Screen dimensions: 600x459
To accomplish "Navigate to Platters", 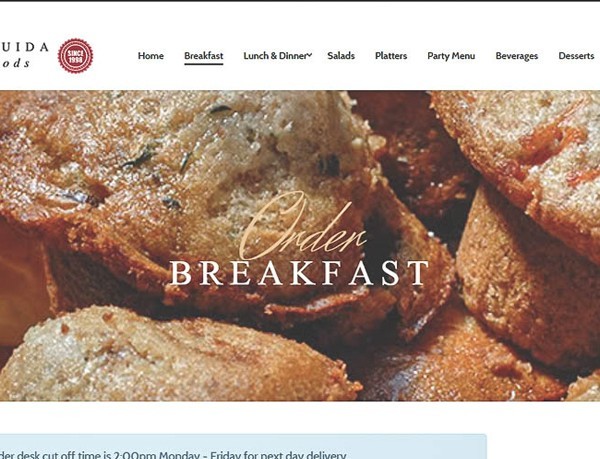I will click(x=391, y=56).
